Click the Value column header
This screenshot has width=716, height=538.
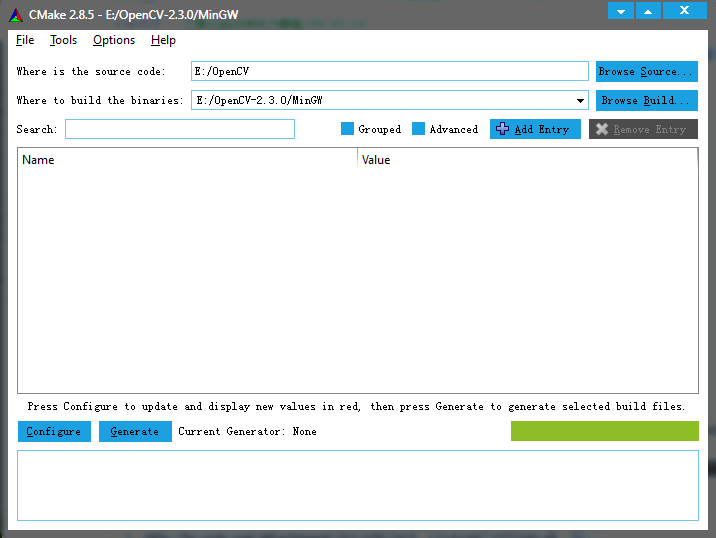pos(527,160)
